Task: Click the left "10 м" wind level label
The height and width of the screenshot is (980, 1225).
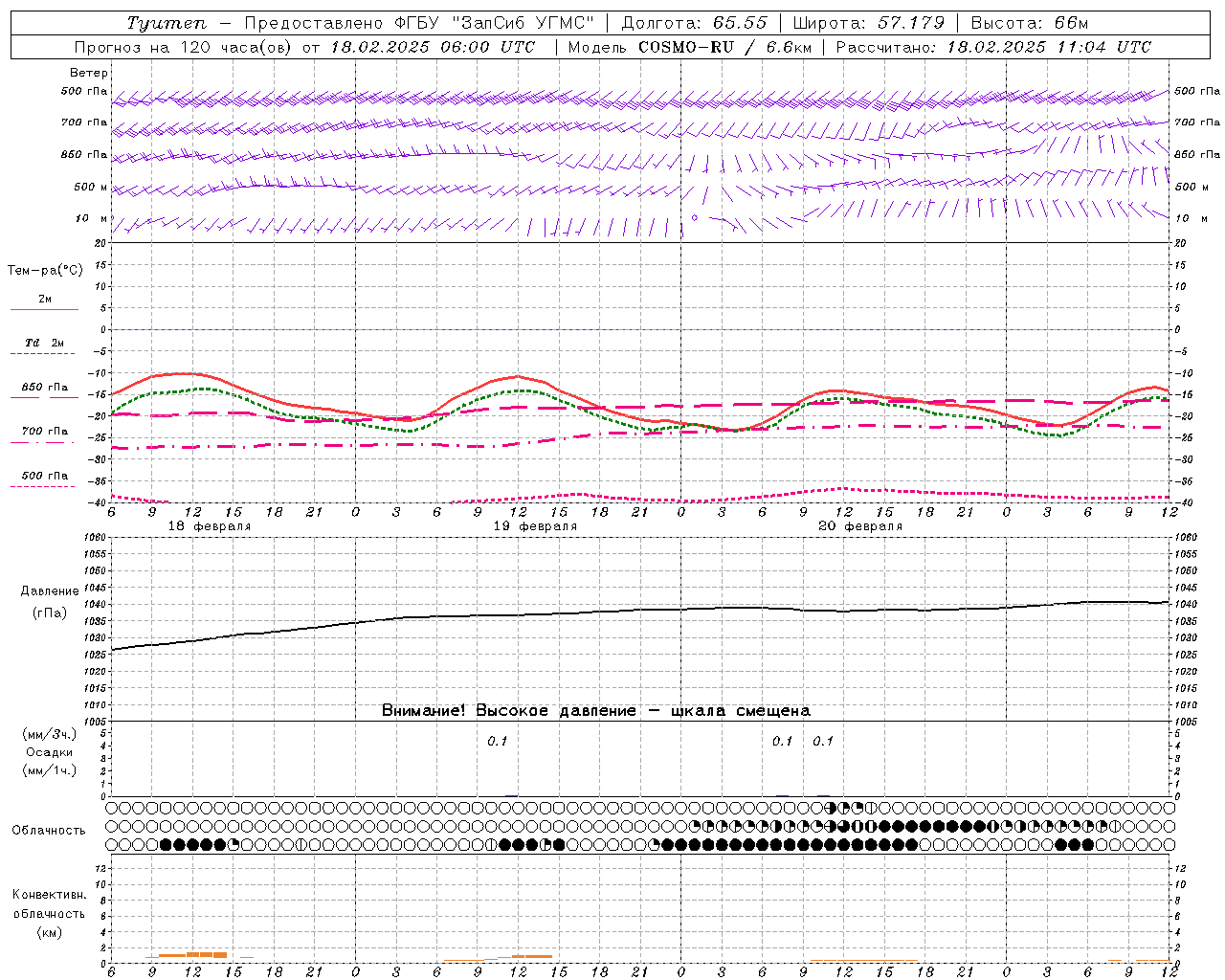Action: click(x=92, y=218)
